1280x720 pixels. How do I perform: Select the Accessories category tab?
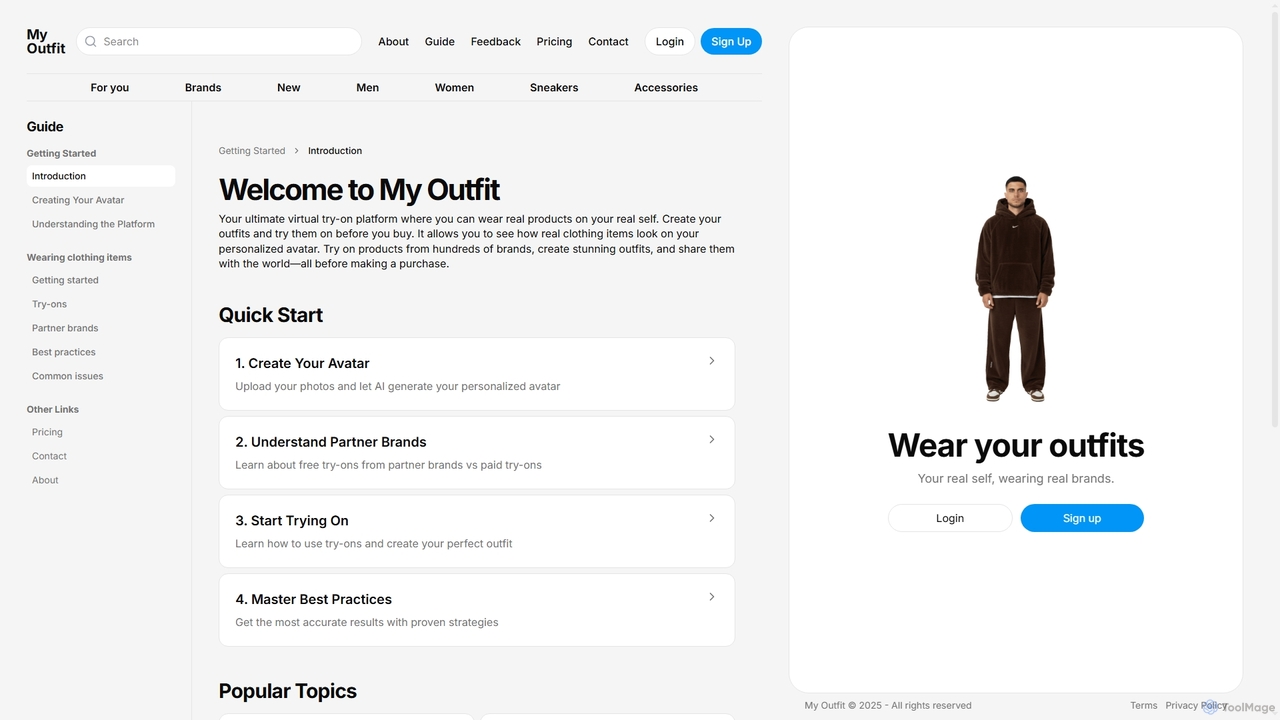pos(666,87)
